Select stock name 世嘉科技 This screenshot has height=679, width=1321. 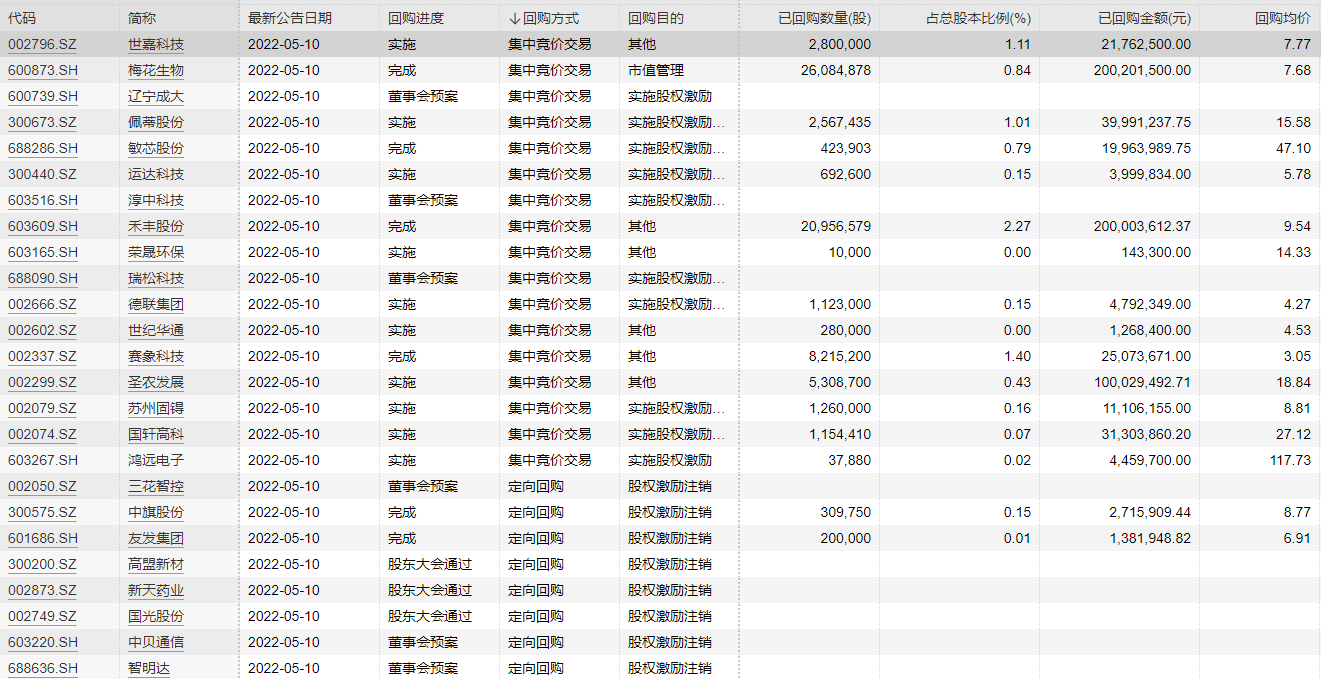(156, 44)
